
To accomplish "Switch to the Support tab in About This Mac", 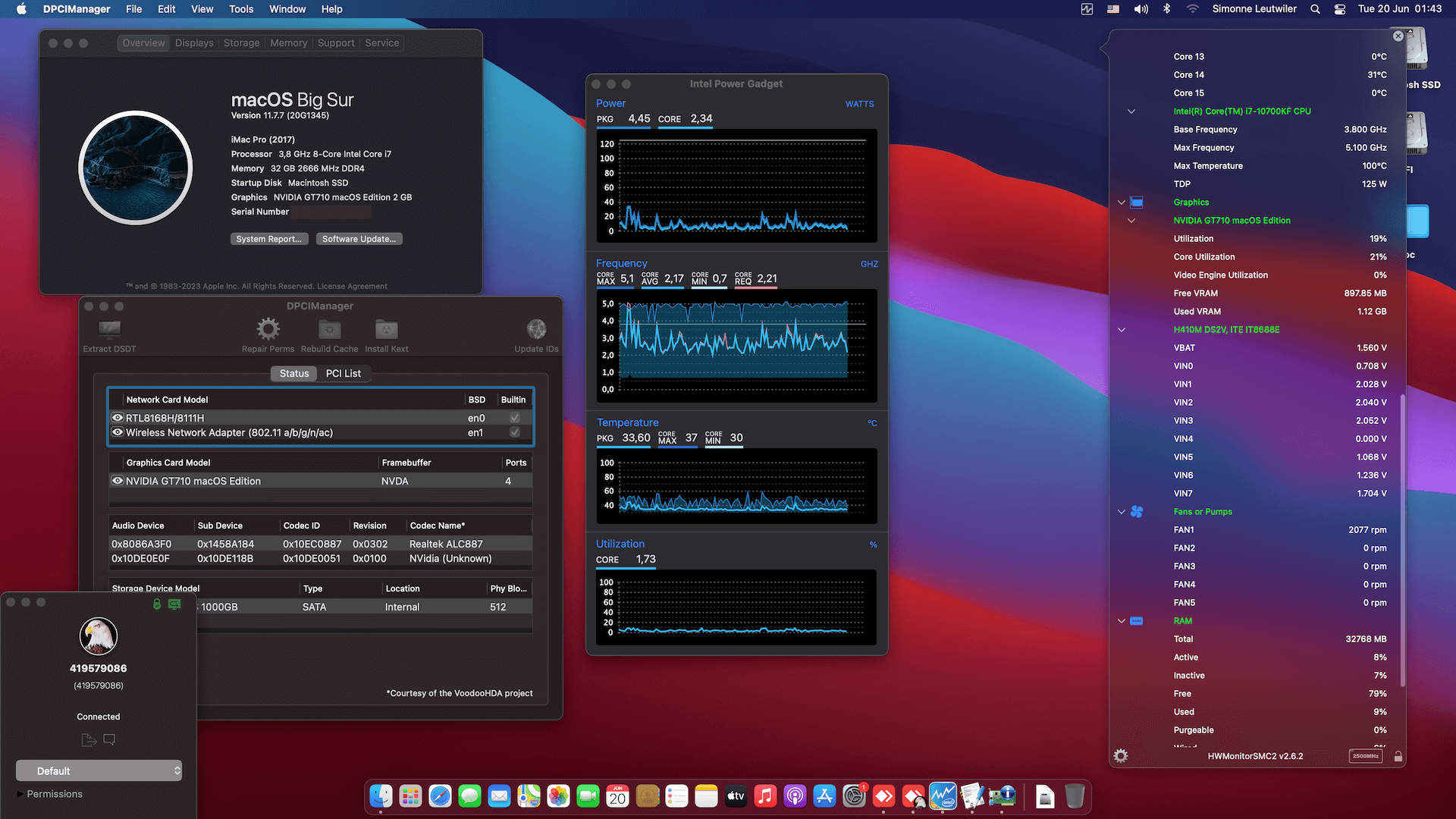I will point(336,43).
